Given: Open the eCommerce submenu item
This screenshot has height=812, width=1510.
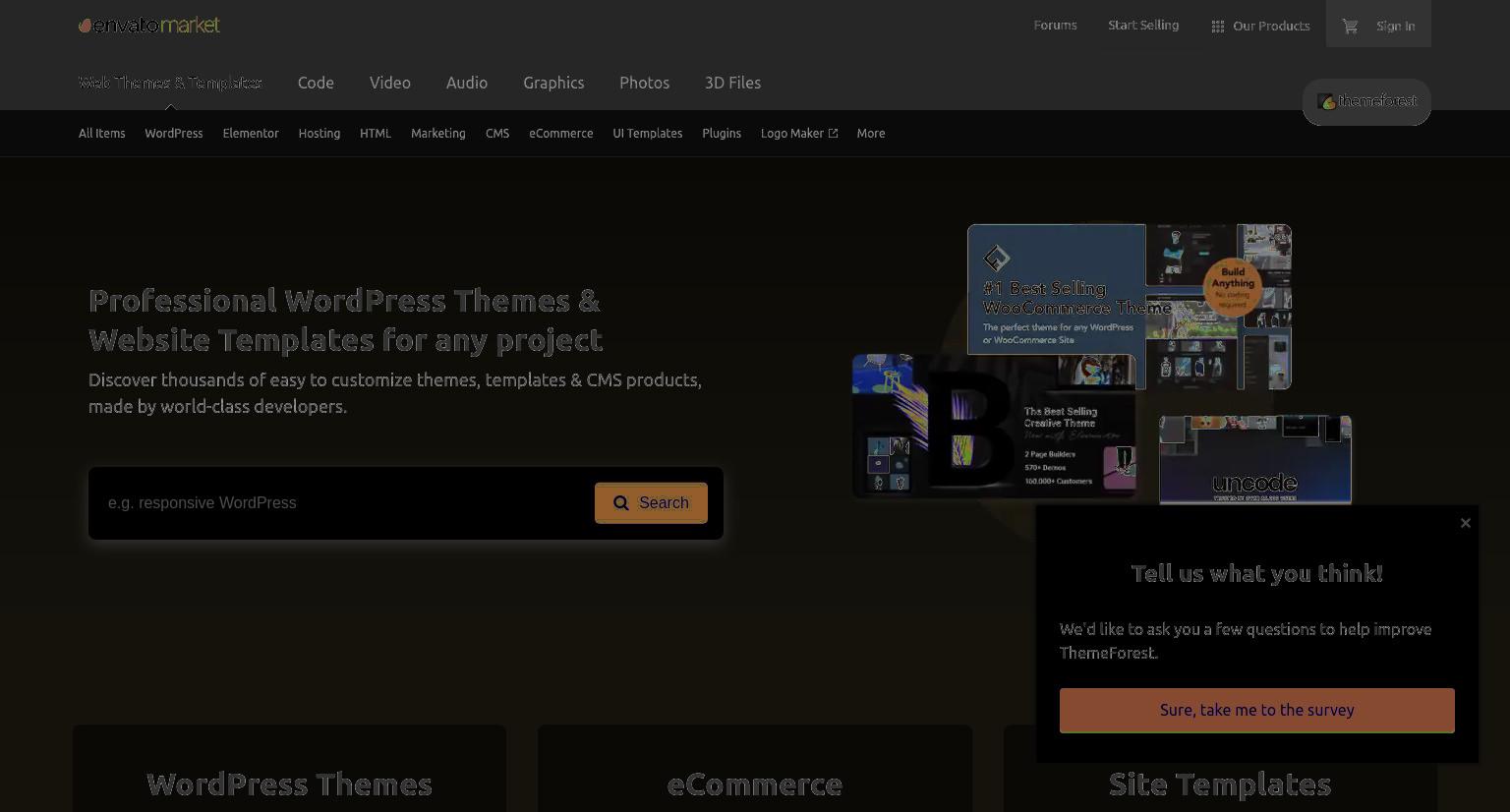Looking at the screenshot, I should coord(561,134).
